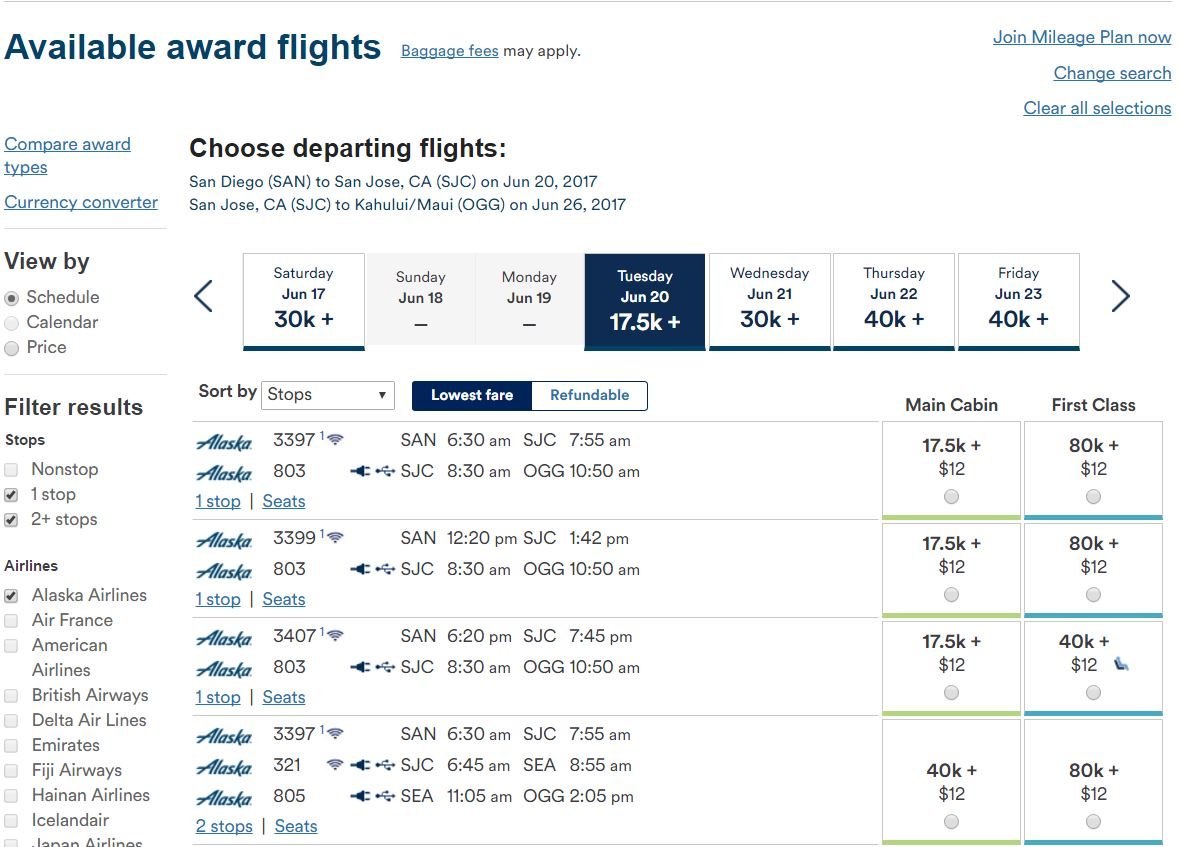Open the Sort by Stops dropdown
The image size is (1182, 847).
328,395
